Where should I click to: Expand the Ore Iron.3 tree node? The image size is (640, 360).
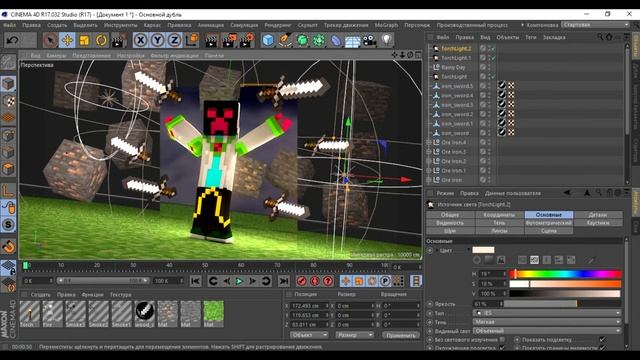[429, 152]
